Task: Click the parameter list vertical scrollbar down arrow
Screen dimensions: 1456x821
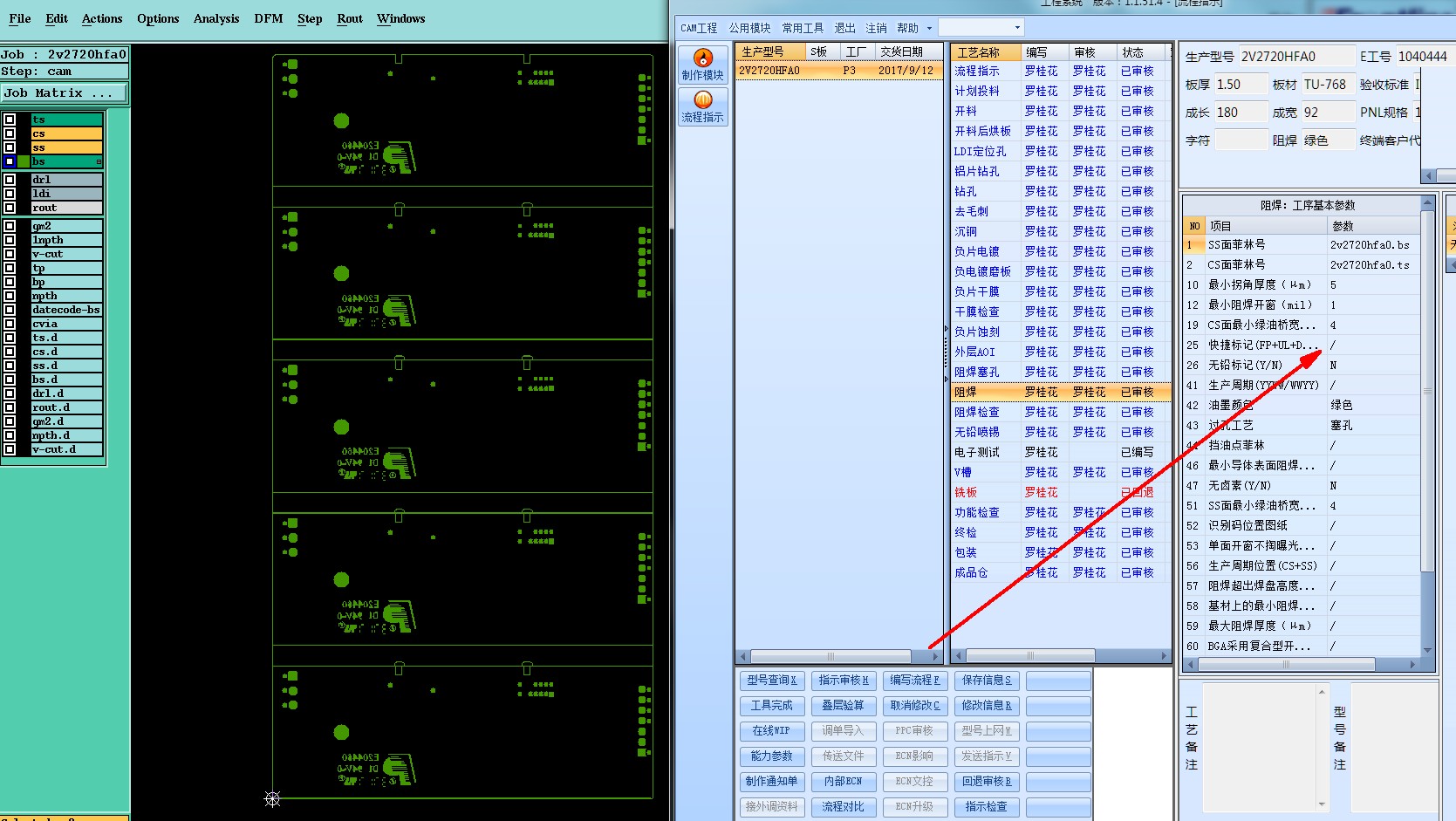Action: point(1427,650)
